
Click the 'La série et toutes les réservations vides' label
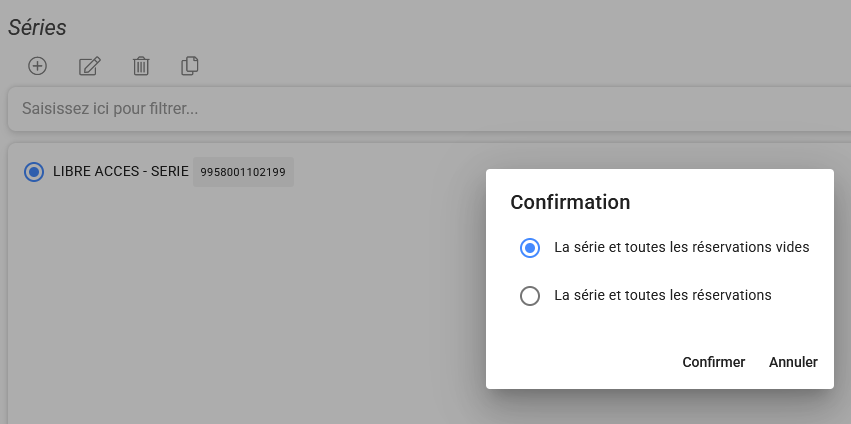pyautogui.click(x=681, y=248)
